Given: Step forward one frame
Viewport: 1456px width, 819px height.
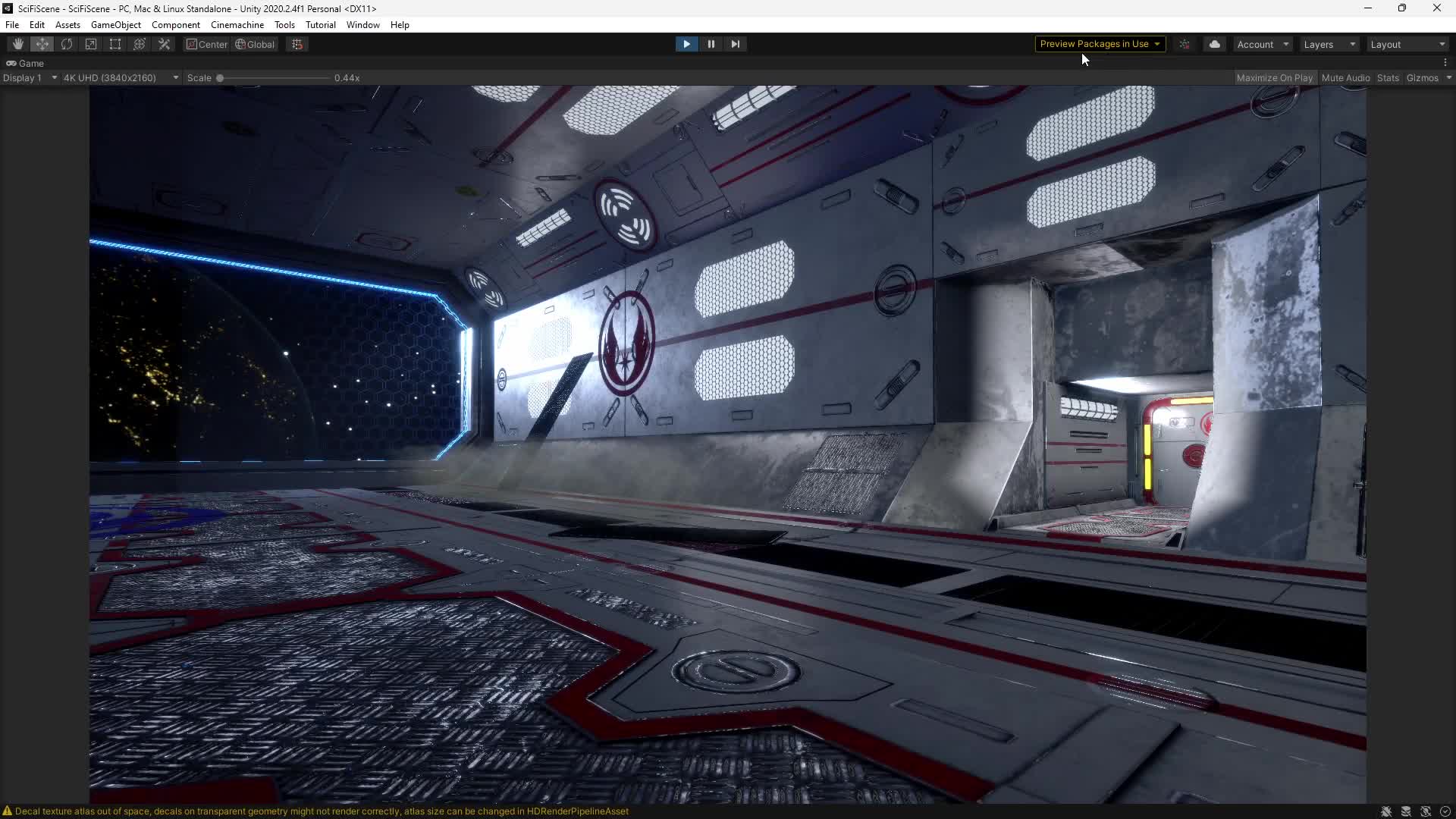Looking at the screenshot, I should [x=735, y=44].
